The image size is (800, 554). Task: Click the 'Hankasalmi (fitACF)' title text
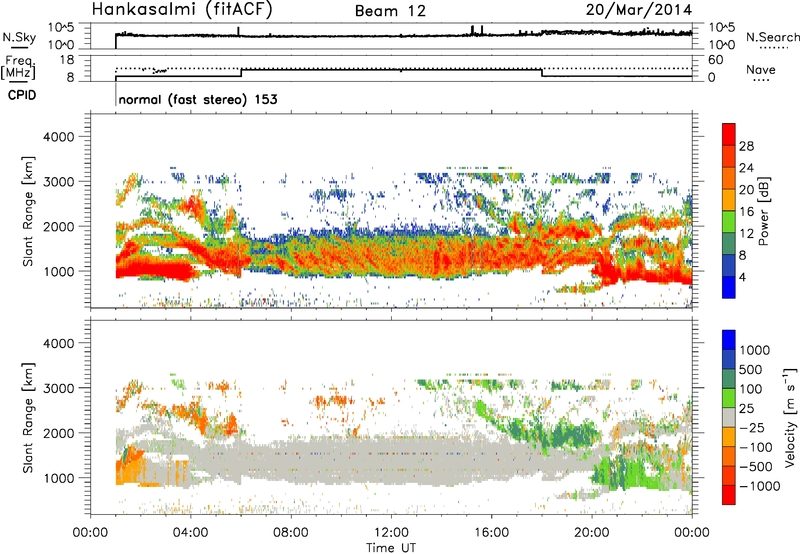point(182,10)
